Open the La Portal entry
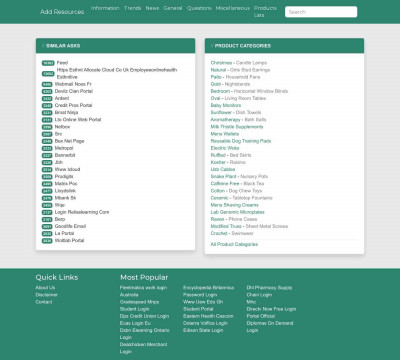The height and width of the screenshot is (360, 400). pos(64,233)
